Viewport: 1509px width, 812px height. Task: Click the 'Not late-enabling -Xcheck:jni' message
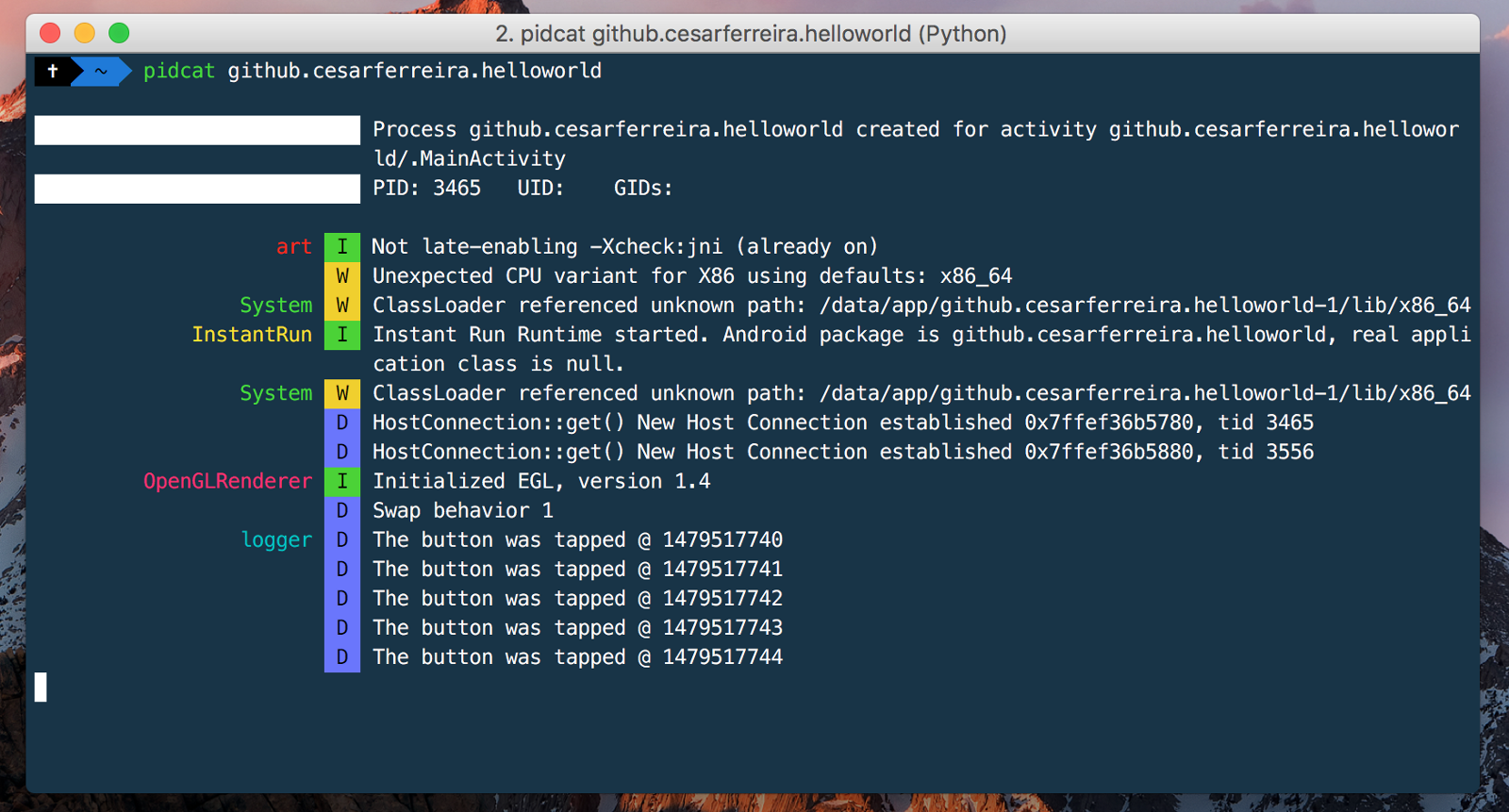(x=624, y=246)
